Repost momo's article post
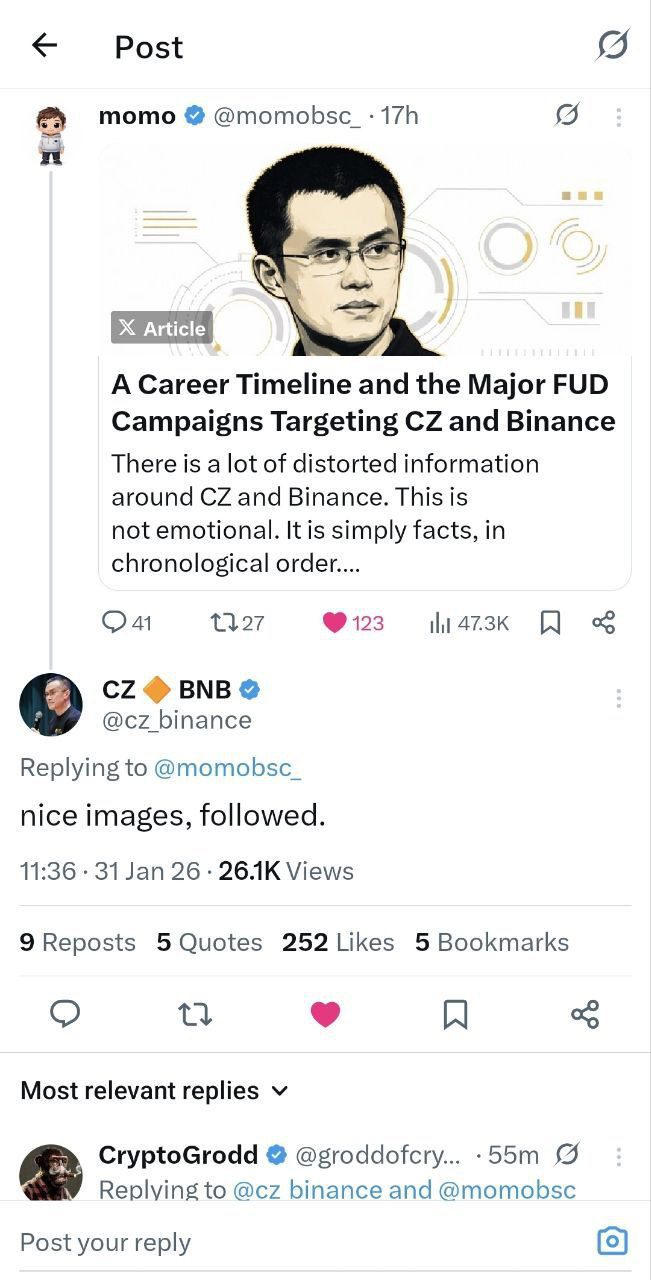This screenshot has height=1280, width=651. (223, 623)
